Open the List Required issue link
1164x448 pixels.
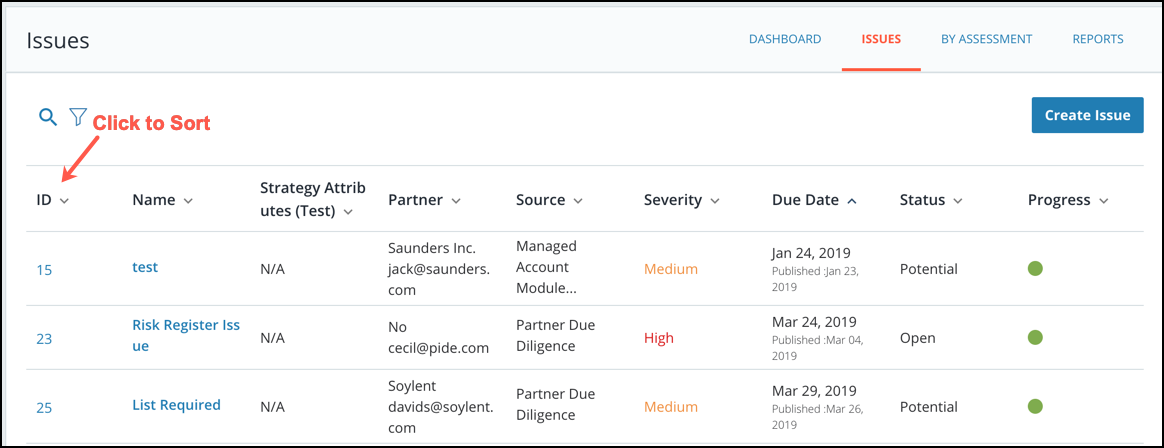pyautogui.click(x=176, y=405)
